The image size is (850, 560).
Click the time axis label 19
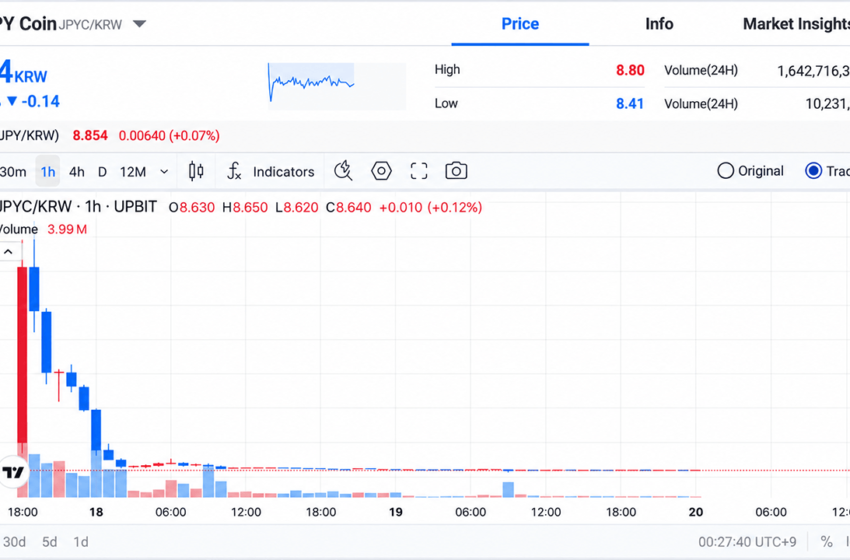click(396, 512)
